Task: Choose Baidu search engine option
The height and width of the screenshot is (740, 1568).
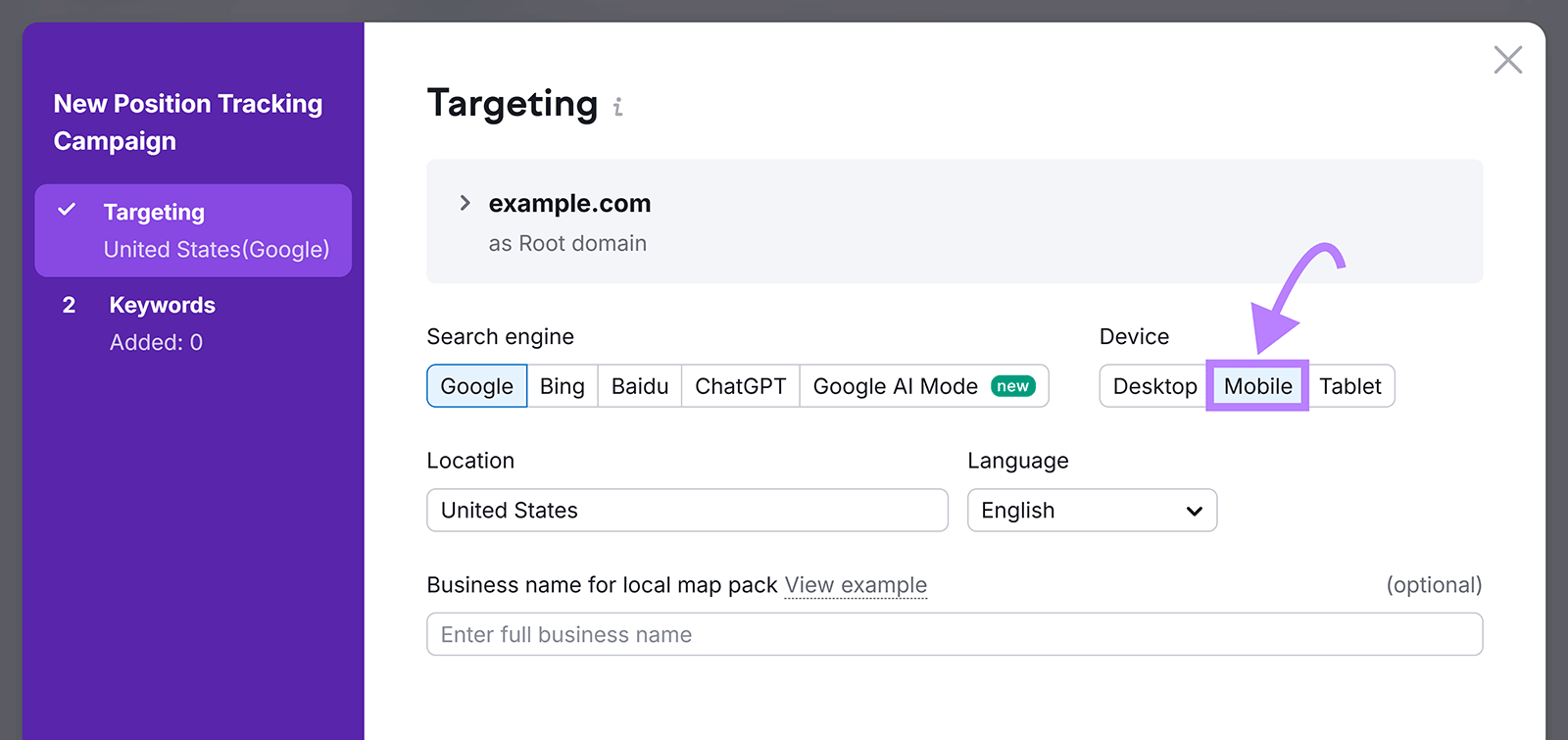Action: pos(639,386)
